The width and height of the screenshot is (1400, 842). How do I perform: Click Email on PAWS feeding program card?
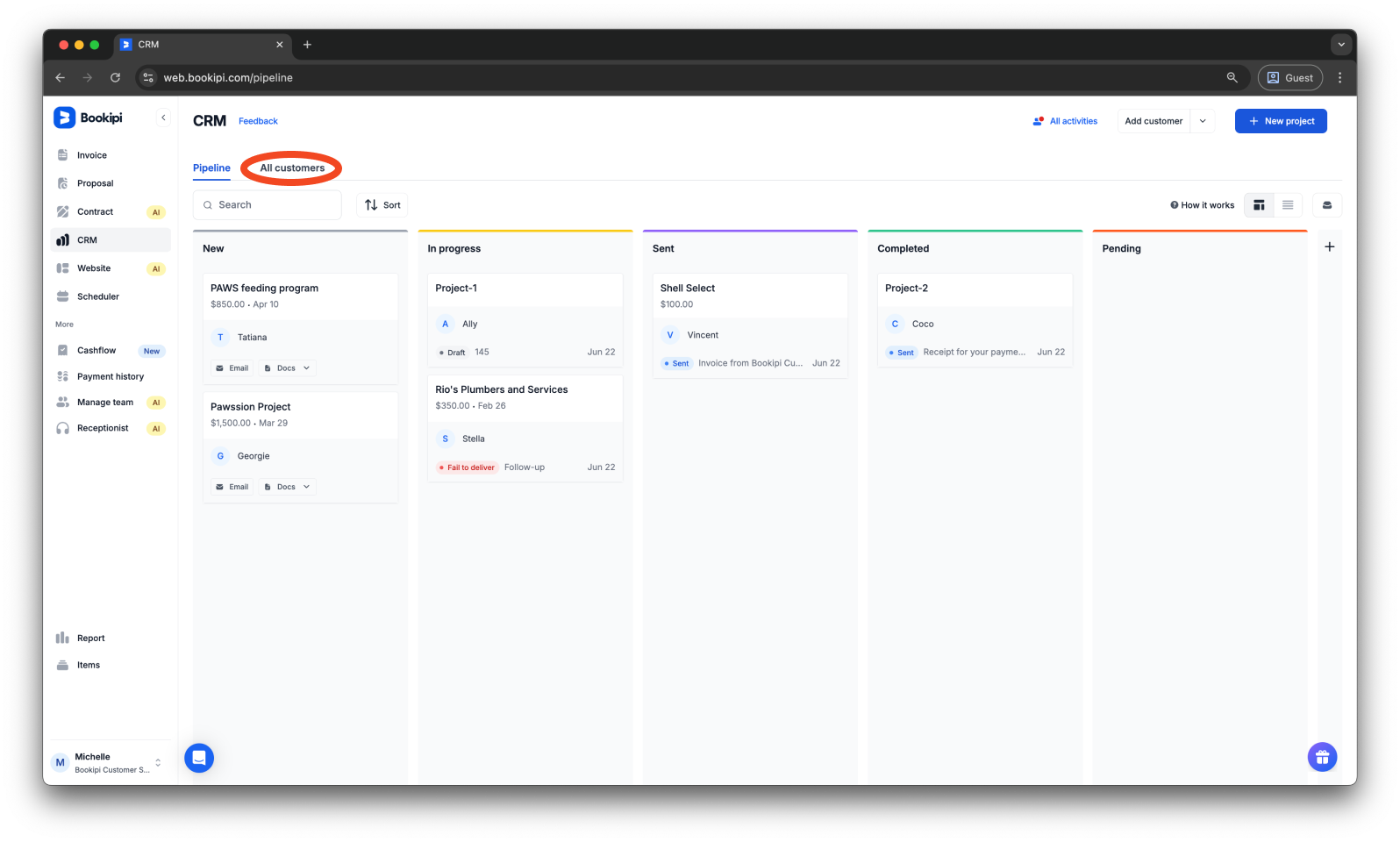pyautogui.click(x=232, y=368)
